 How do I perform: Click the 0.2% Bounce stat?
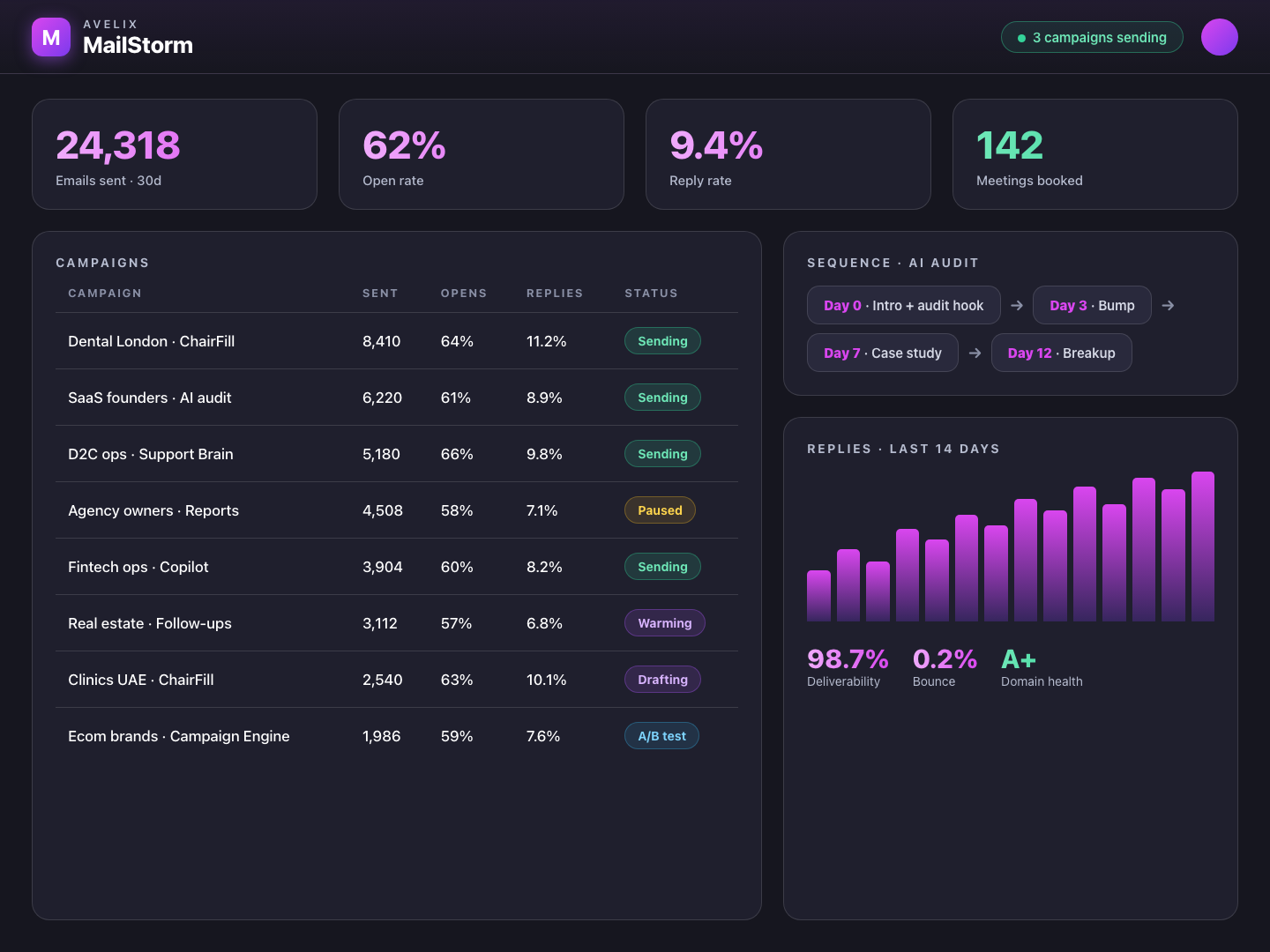coord(945,667)
